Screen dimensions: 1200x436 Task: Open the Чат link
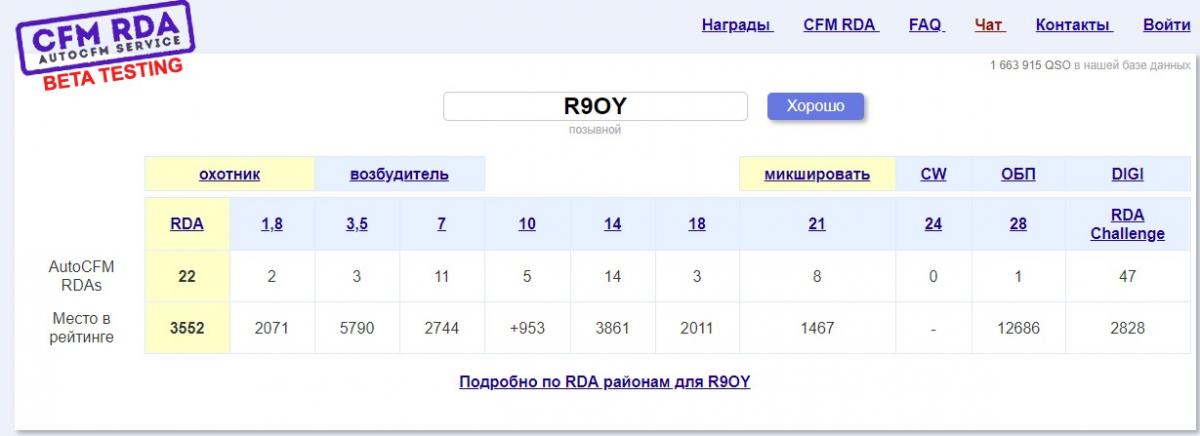989,25
